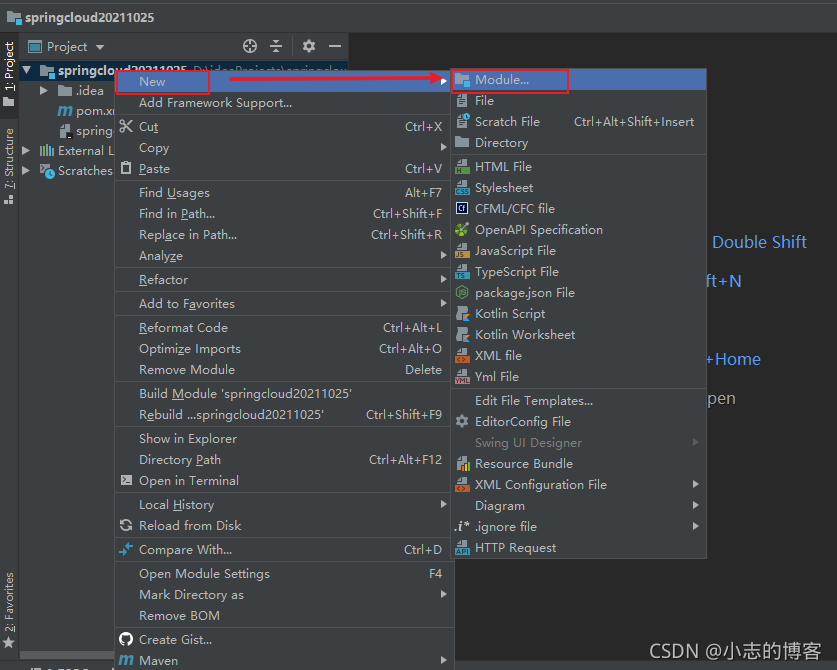Image resolution: width=837 pixels, height=670 pixels.
Task: Click the Open in Terminal icon
Action: click(127, 480)
